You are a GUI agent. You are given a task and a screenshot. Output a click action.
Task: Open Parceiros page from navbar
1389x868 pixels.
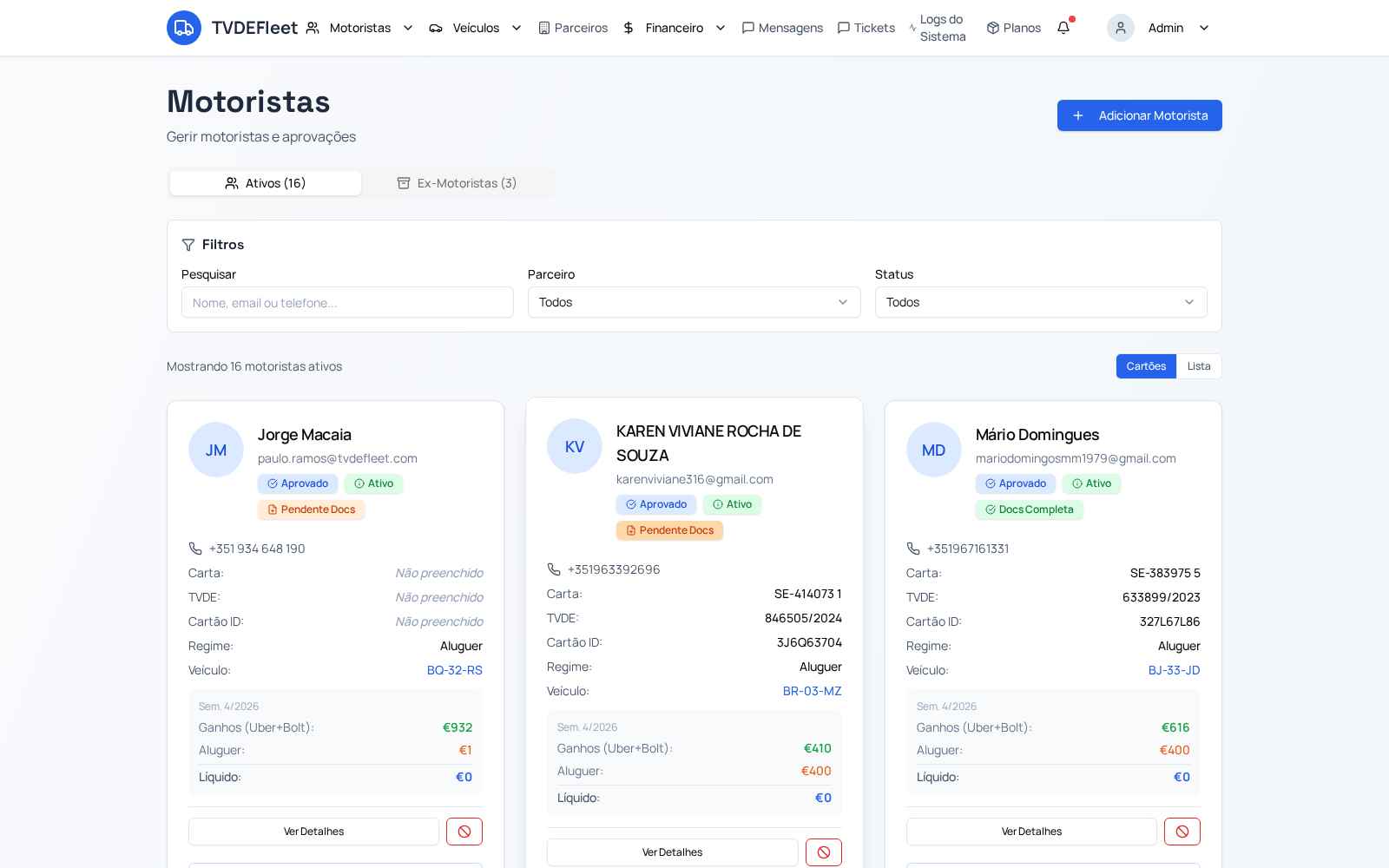(573, 28)
